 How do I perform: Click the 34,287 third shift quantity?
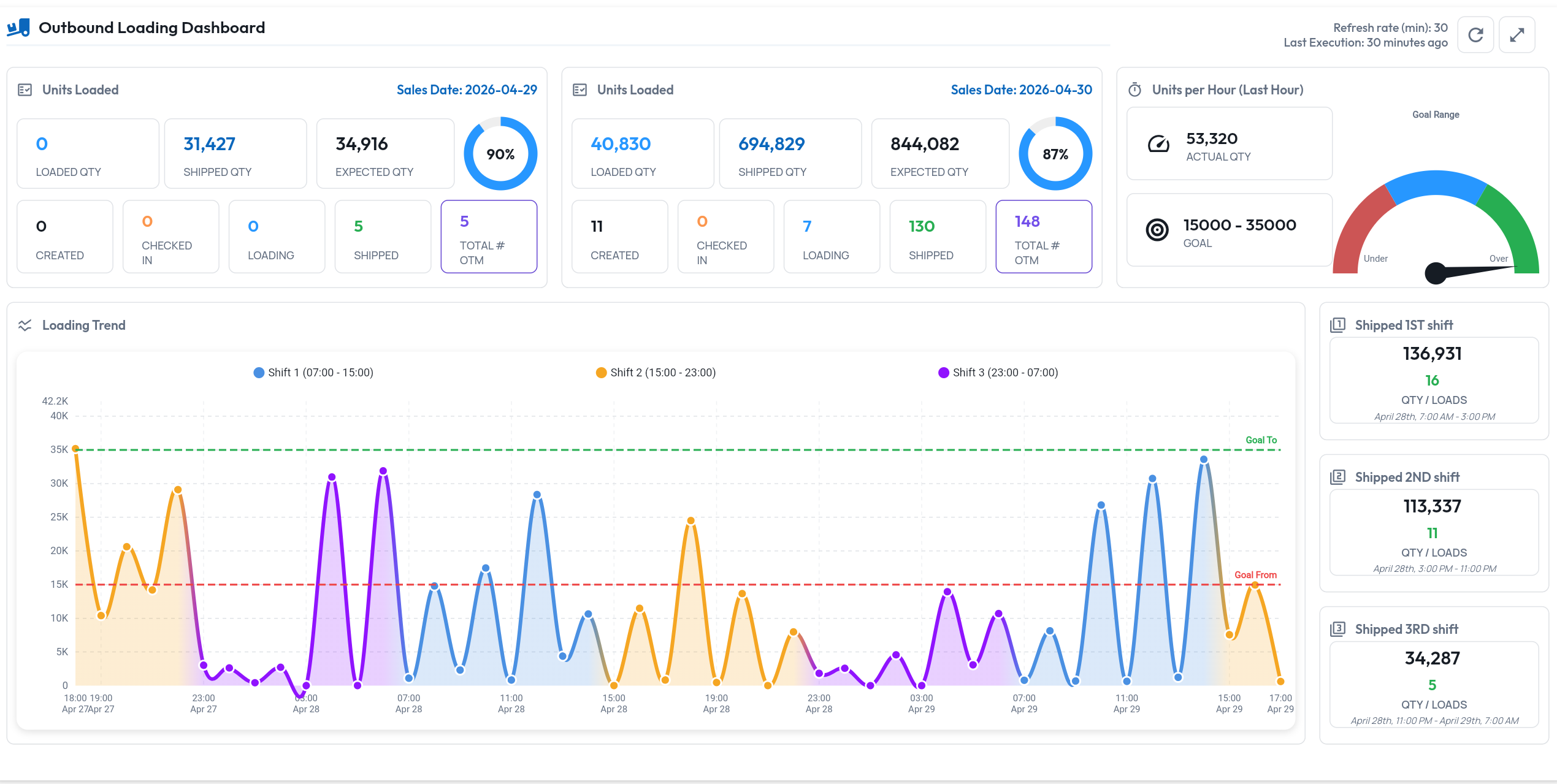coord(1433,659)
